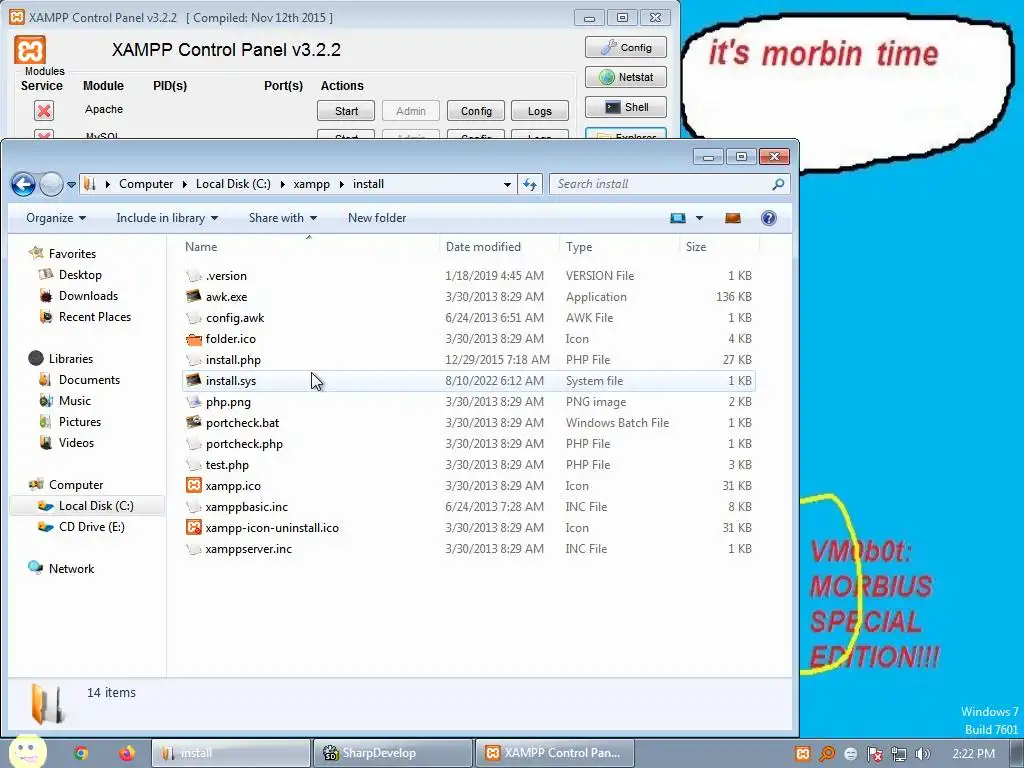Open XAMPP main Config button
Screen dimensions: 1024x768
coord(626,48)
